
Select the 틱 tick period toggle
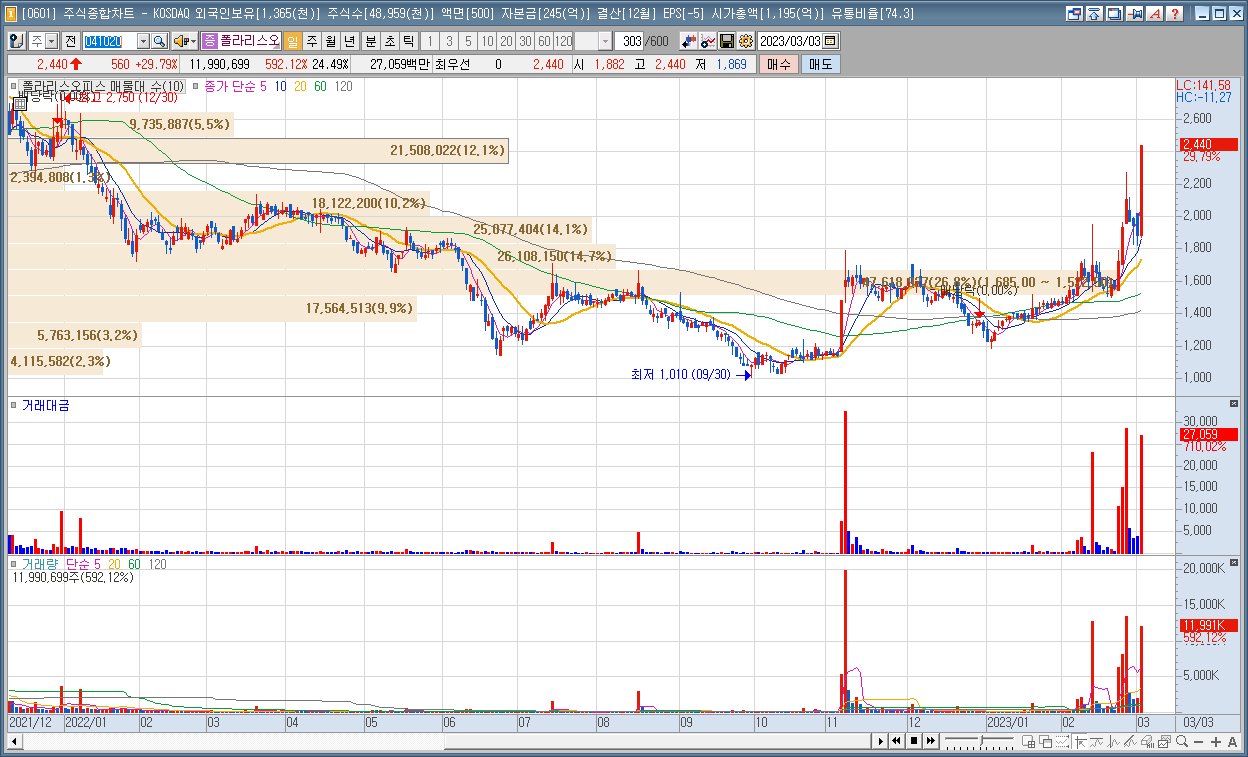pyautogui.click(x=408, y=41)
